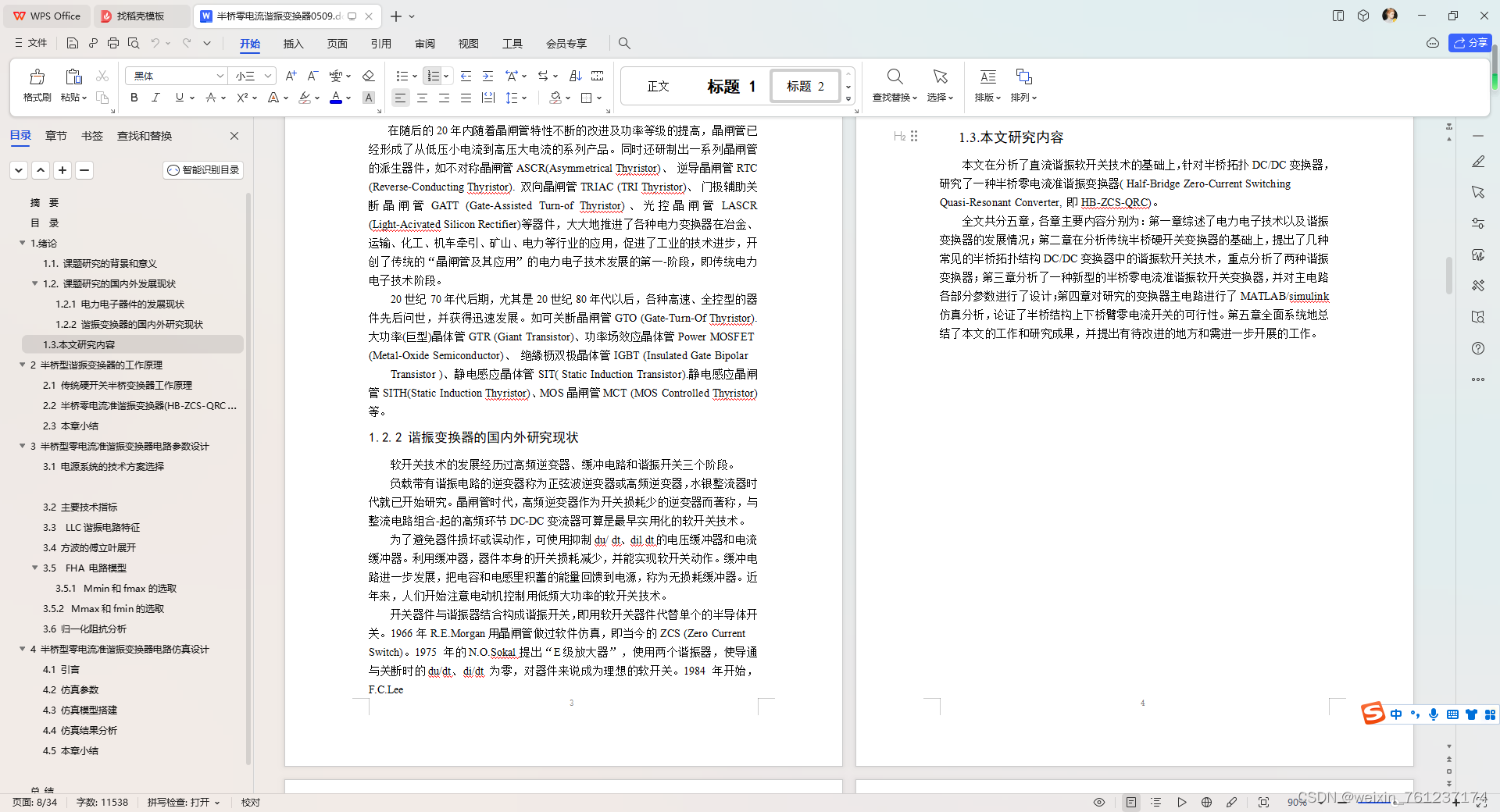Click the Layout (排版) tool icon
The height and width of the screenshot is (812, 1500).
pyautogui.click(x=987, y=85)
